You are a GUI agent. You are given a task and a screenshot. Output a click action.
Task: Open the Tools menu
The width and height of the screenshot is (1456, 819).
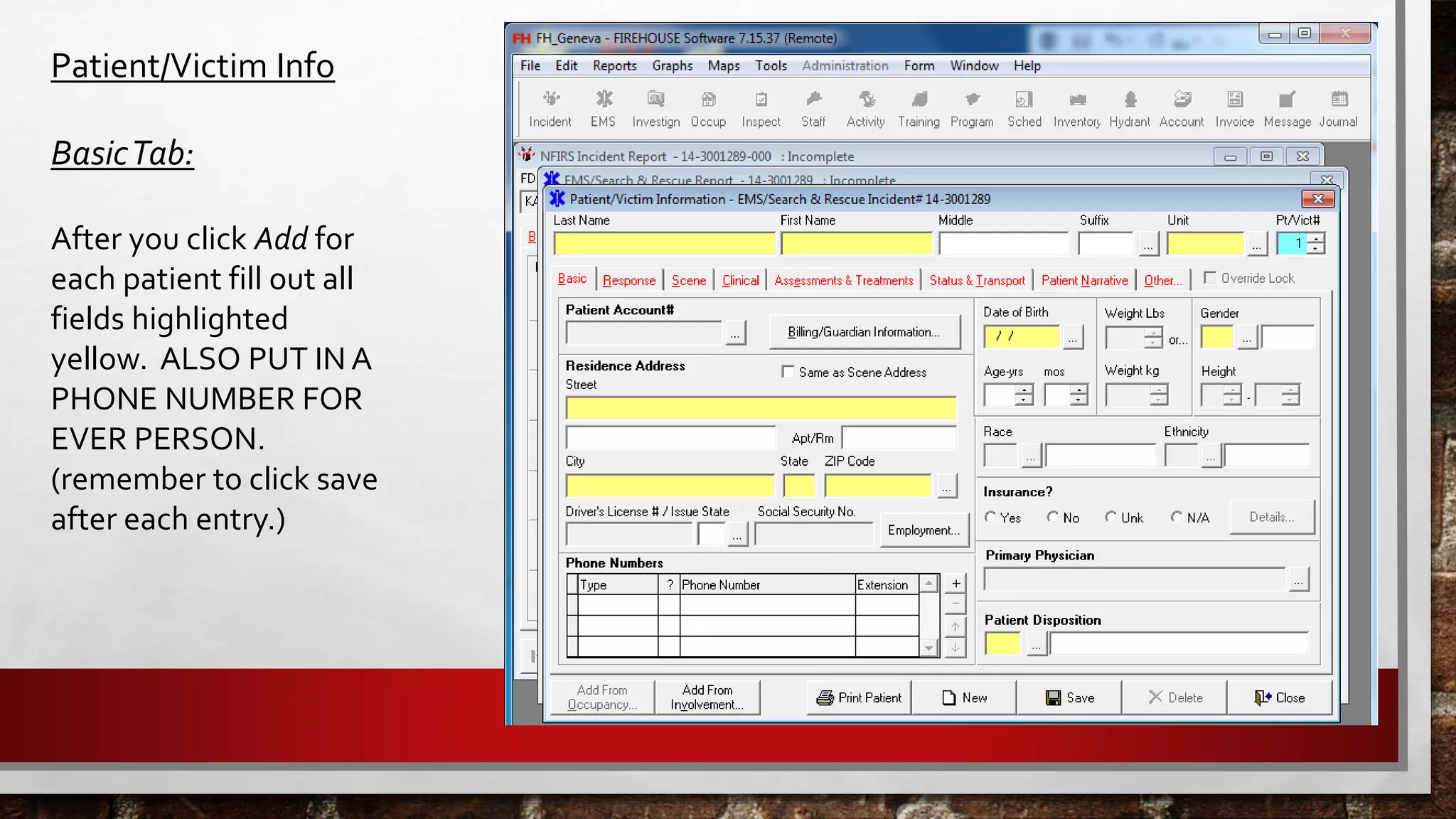(771, 65)
